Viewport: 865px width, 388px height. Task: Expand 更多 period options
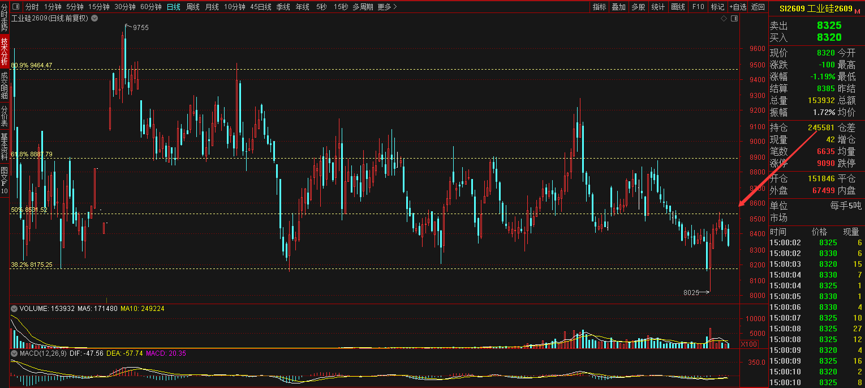coord(387,7)
